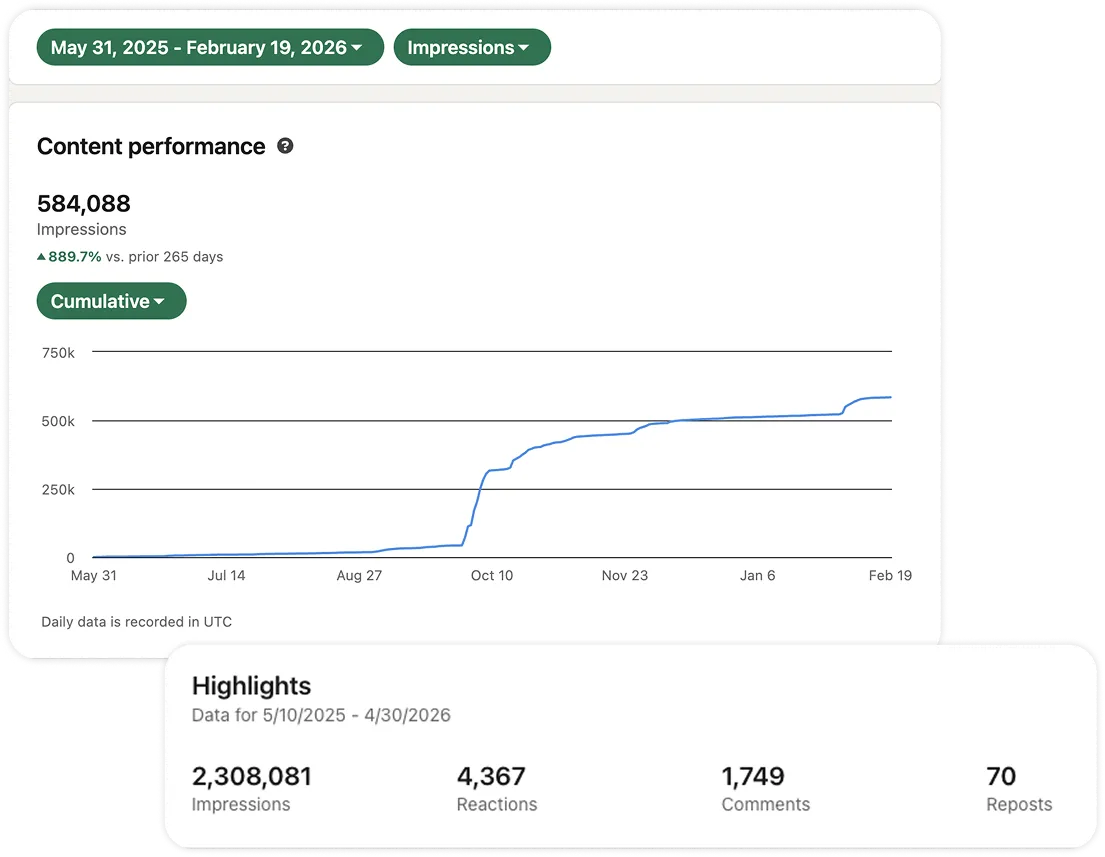This screenshot has height=857, width=1105.
Task: Click the Feb 19 axis date label
Action: (x=890, y=575)
